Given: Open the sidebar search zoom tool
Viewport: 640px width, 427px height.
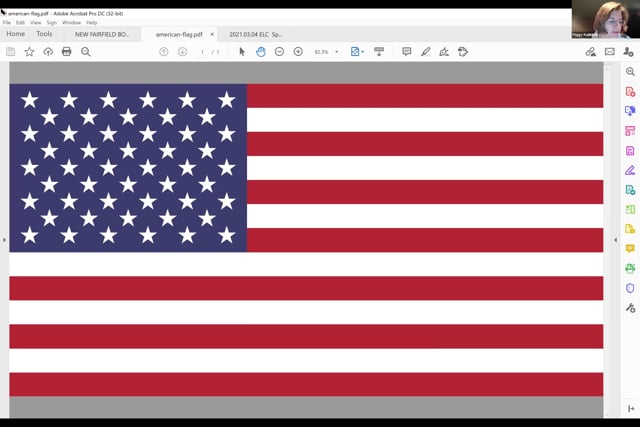Looking at the screenshot, I should [x=630, y=72].
